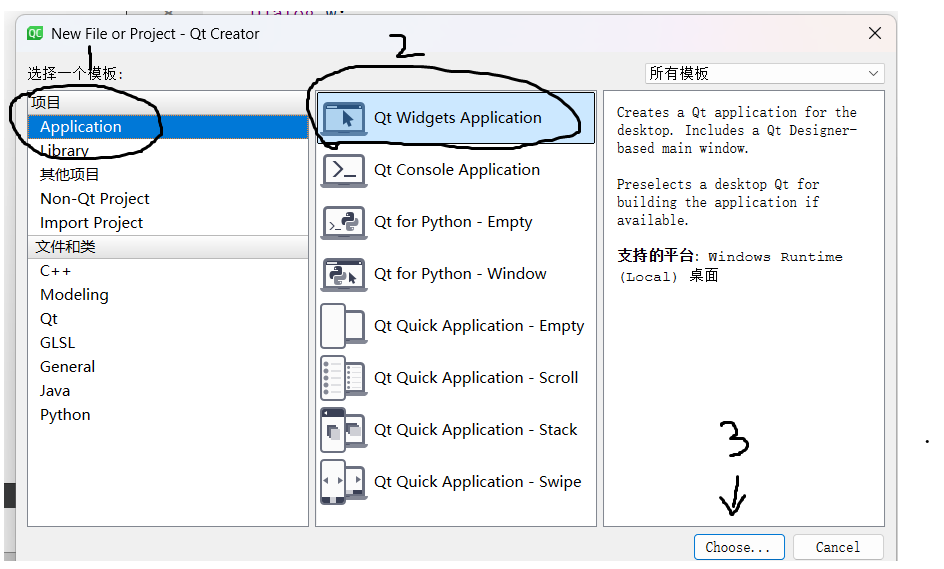The width and height of the screenshot is (944, 569).
Task: Click the 支持的平台 platform info text
Action: point(730,266)
